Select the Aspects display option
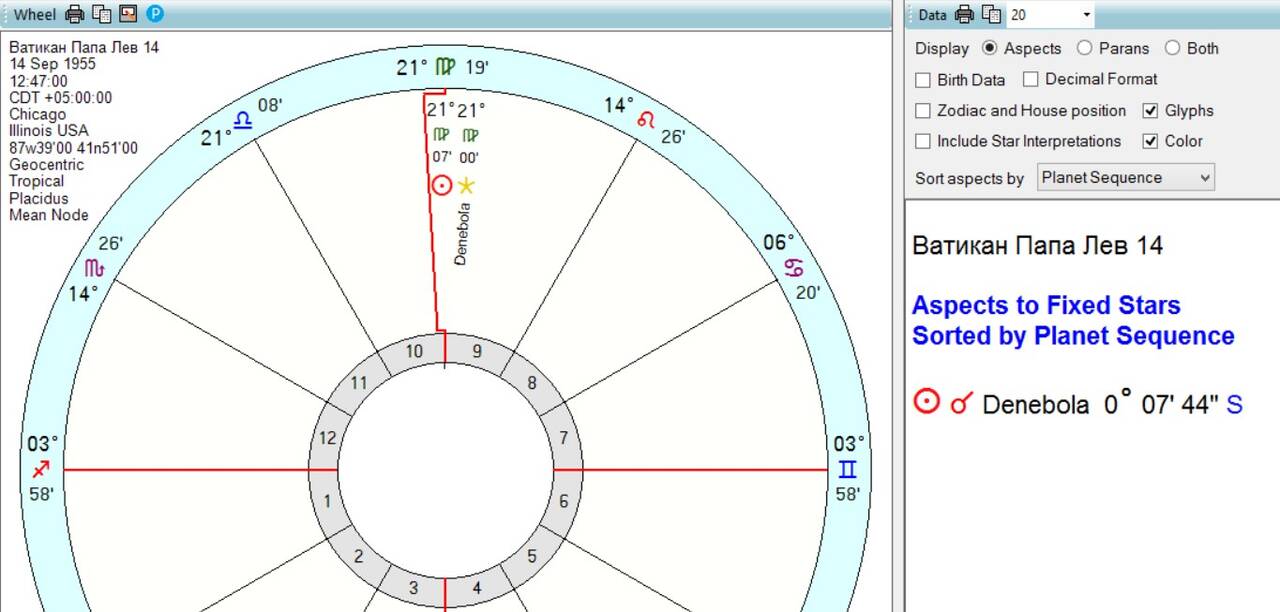The width and height of the screenshot is (1280, 612). coord(1021,48)
